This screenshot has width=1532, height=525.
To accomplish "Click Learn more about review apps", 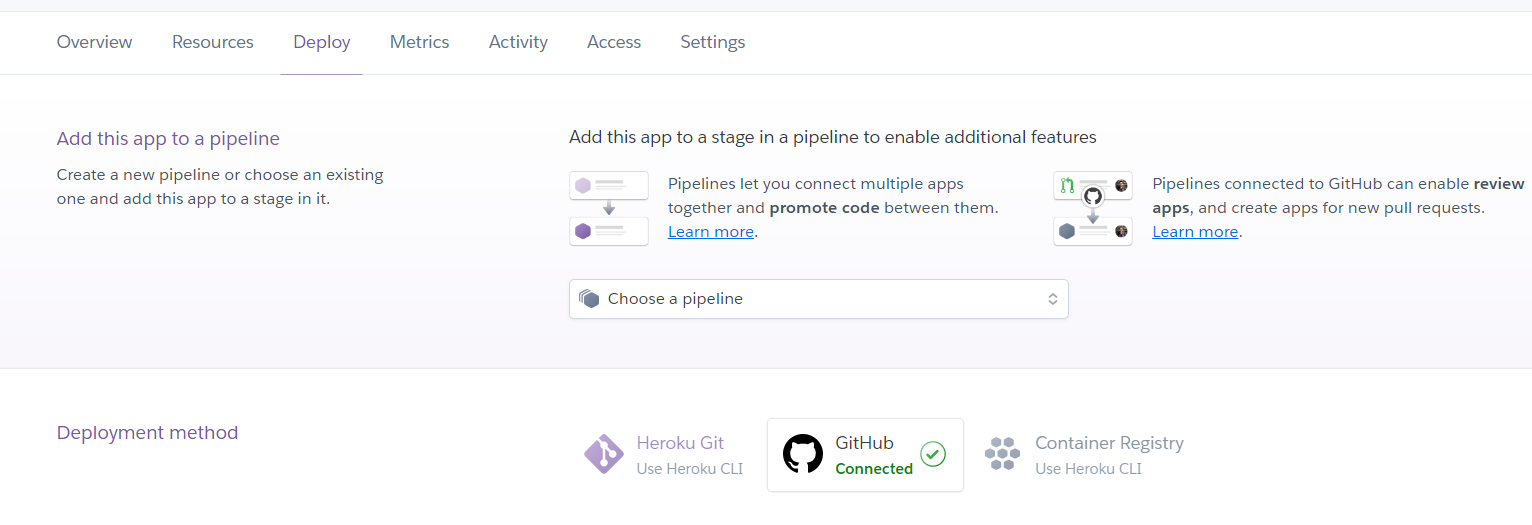I will pos(1195,232).
